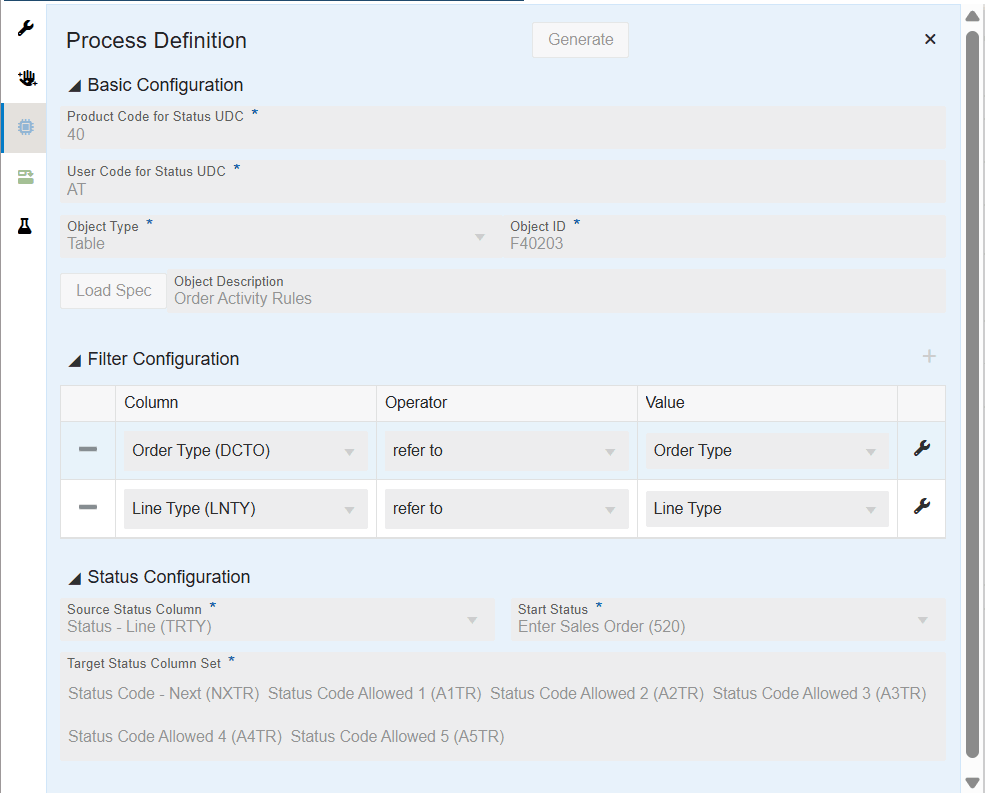Click the wrench icon for the Line Type row
985x793 pixels.
(922, 507)
